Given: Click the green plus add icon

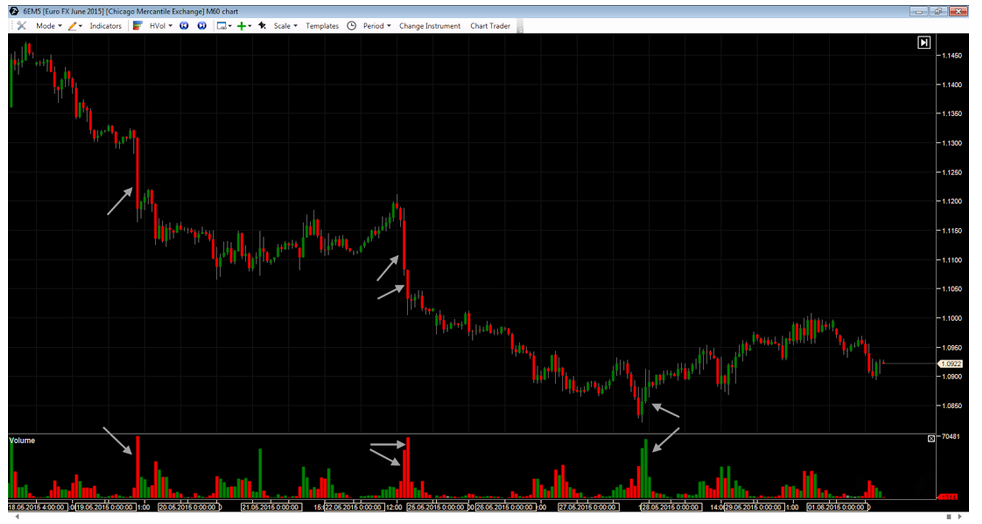Looking at the screenshot, I should 244,26.
